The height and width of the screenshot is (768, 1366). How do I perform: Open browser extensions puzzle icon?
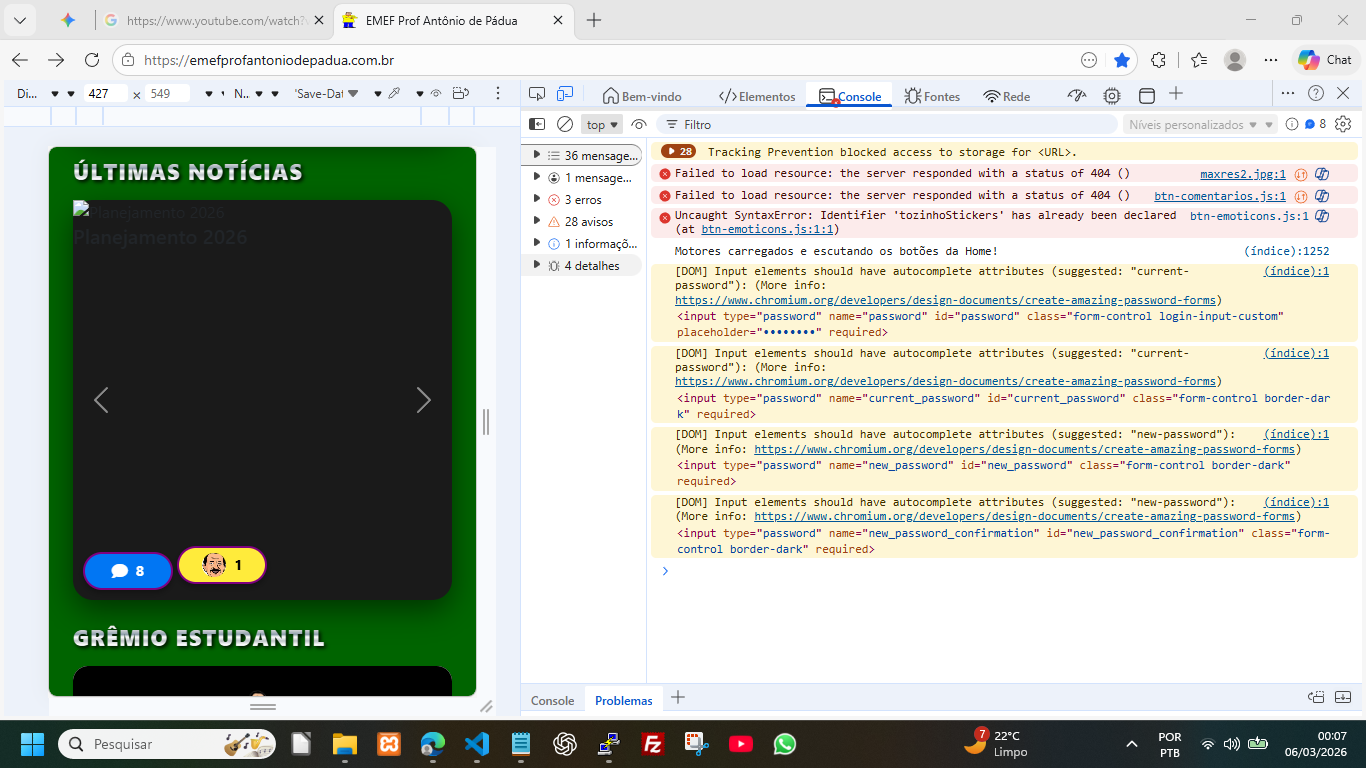(x=1158, y=60)
